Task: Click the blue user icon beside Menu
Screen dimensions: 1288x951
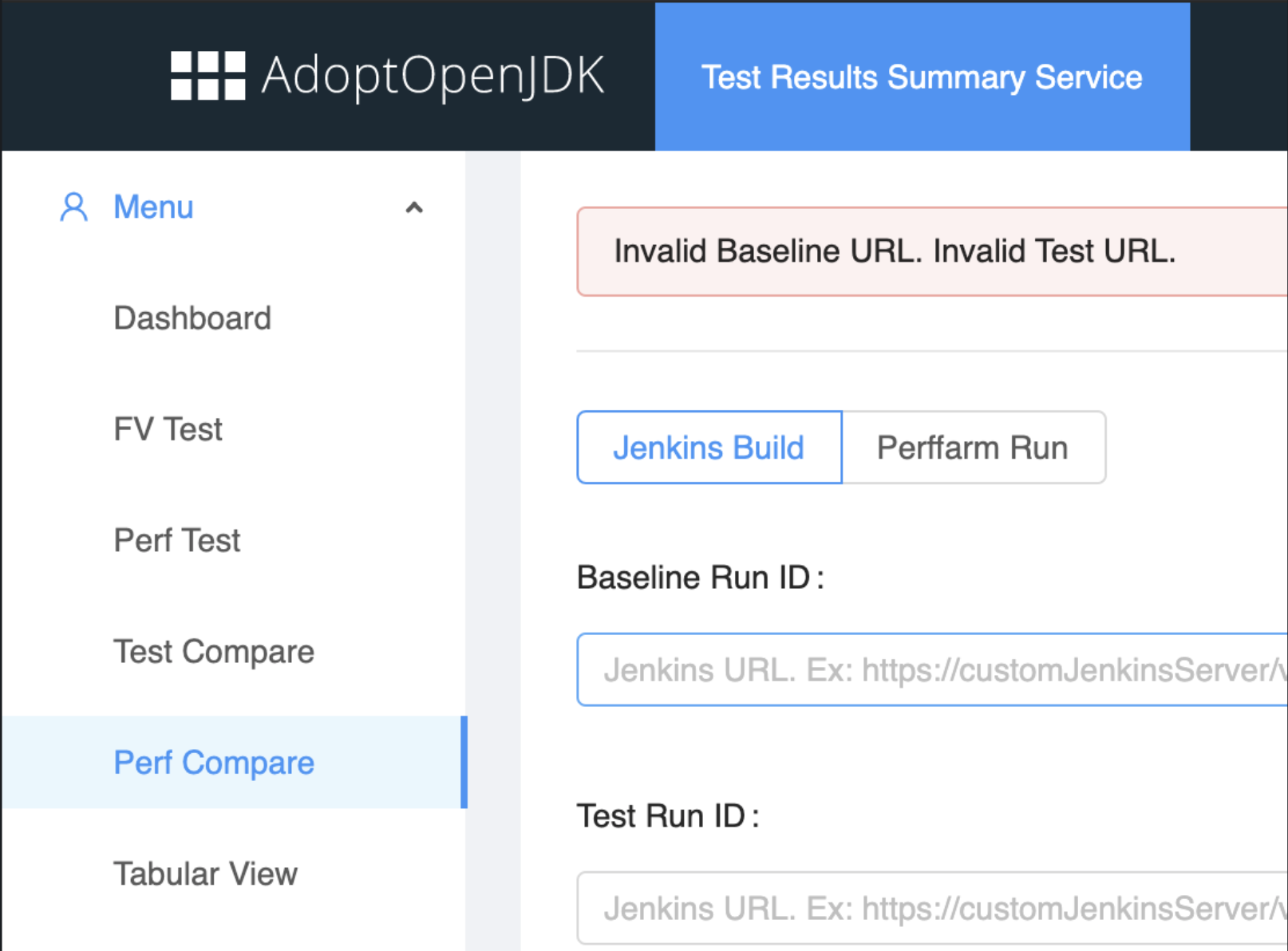Action: [74, 207]
